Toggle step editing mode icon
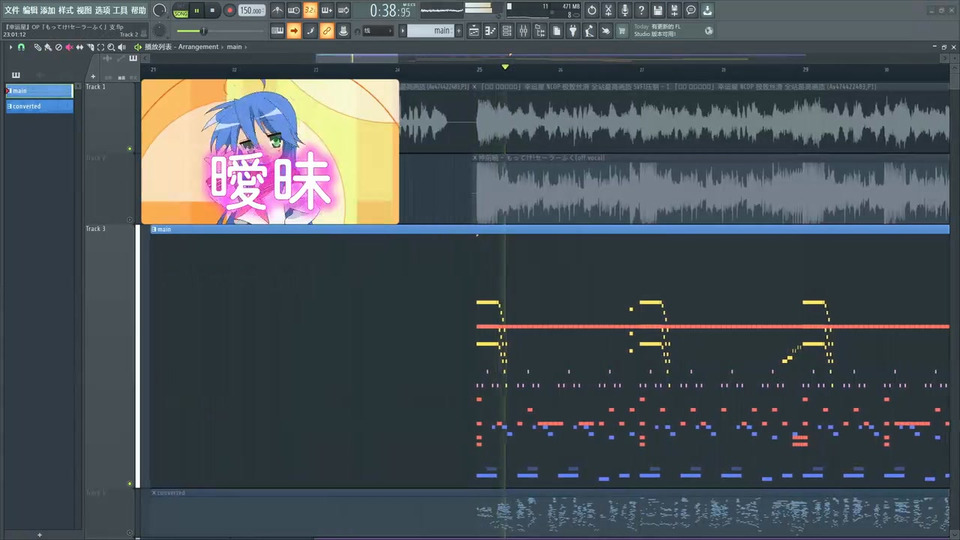The height and width of the screenshot is (540, 960). (x=310, y=31)
